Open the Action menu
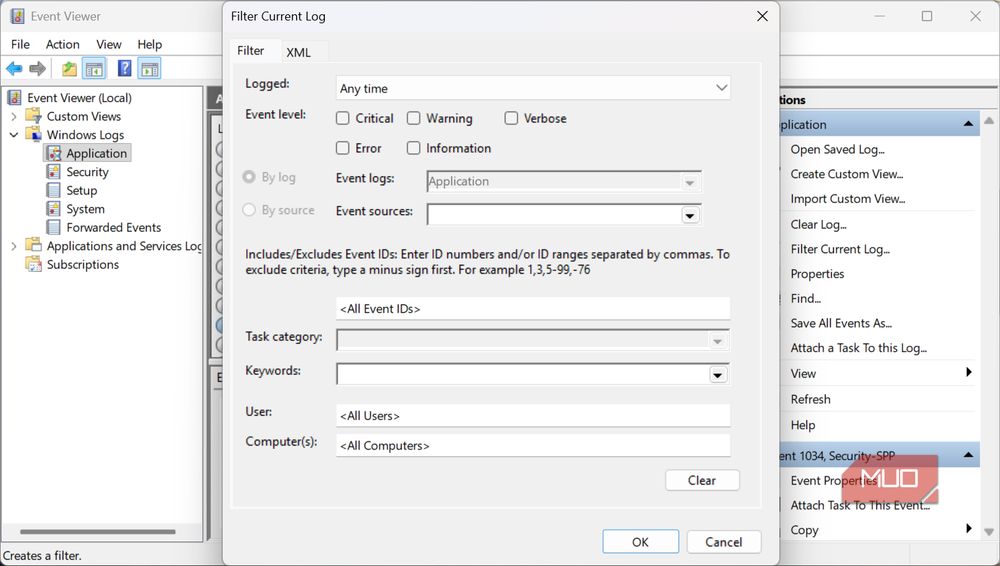This screenshot has width=1000, height=566. (62, 44)
